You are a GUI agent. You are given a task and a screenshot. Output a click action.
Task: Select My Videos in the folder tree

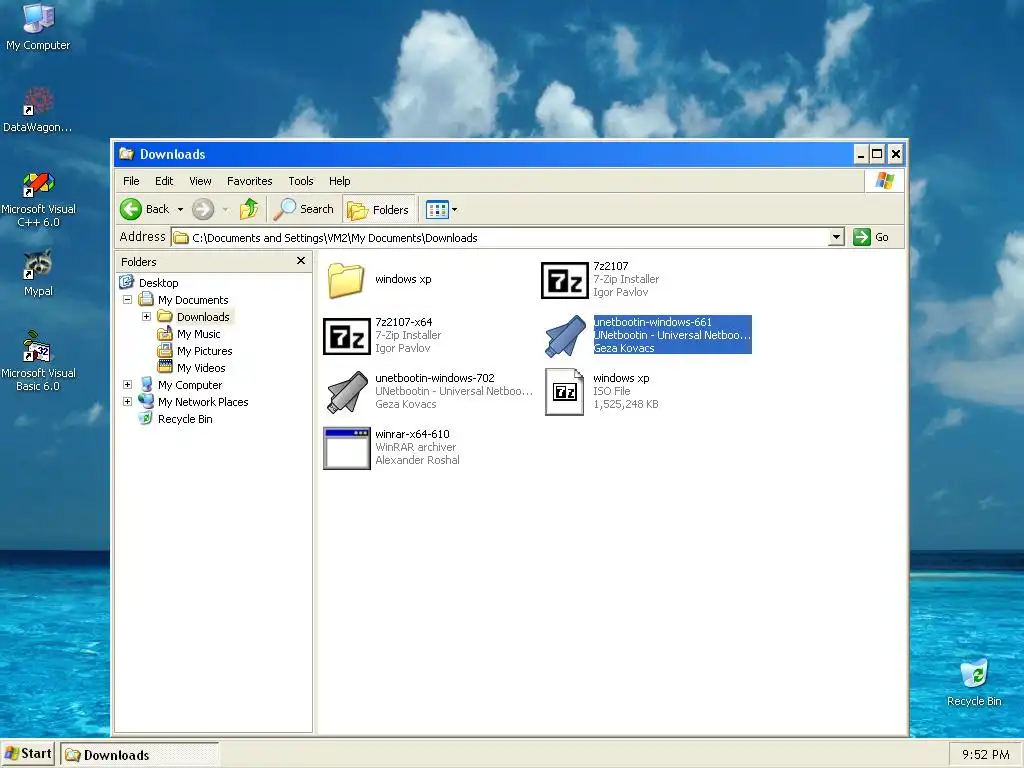[201, 368]
